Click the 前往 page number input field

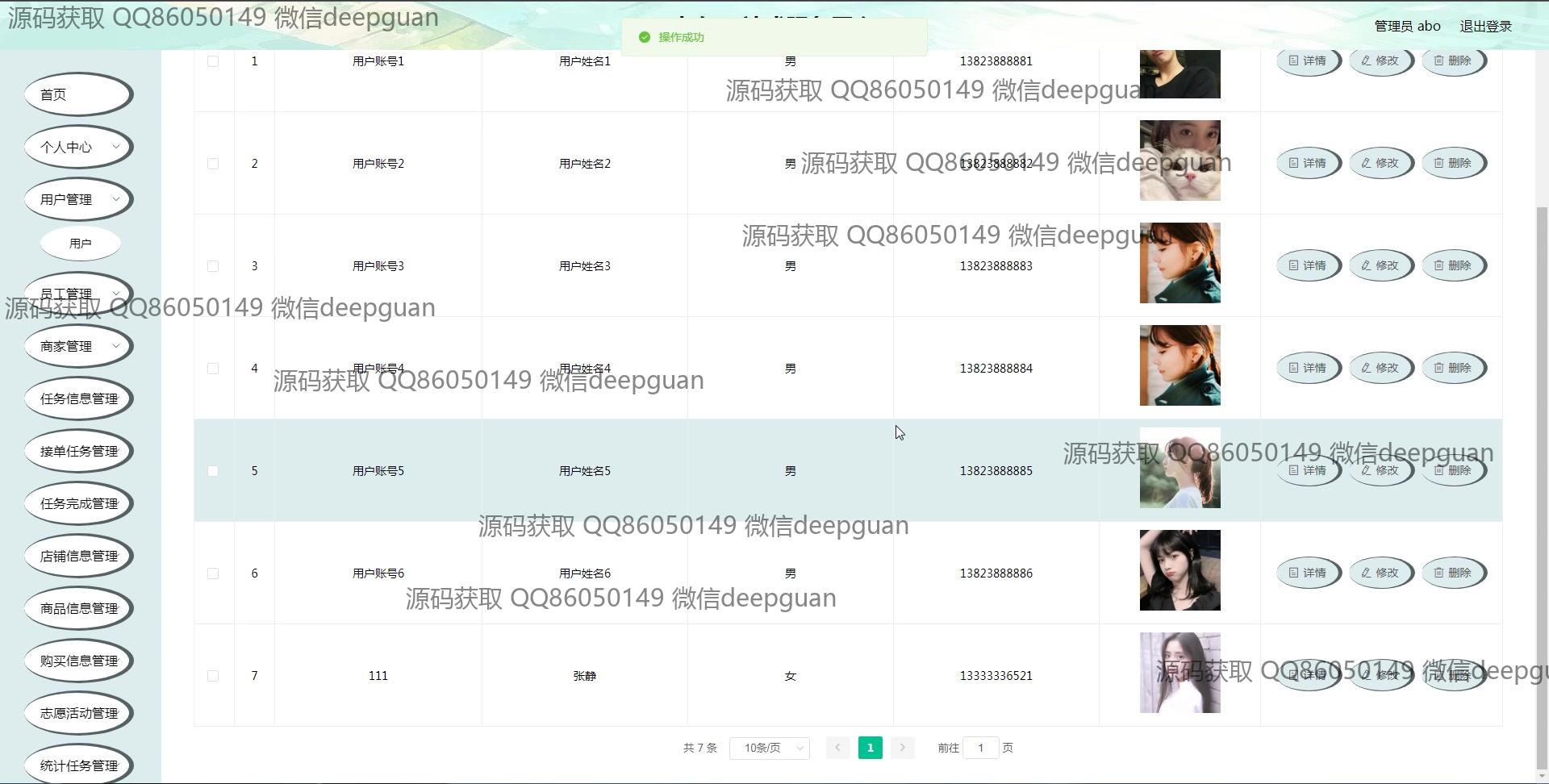[x=980, y=748]
